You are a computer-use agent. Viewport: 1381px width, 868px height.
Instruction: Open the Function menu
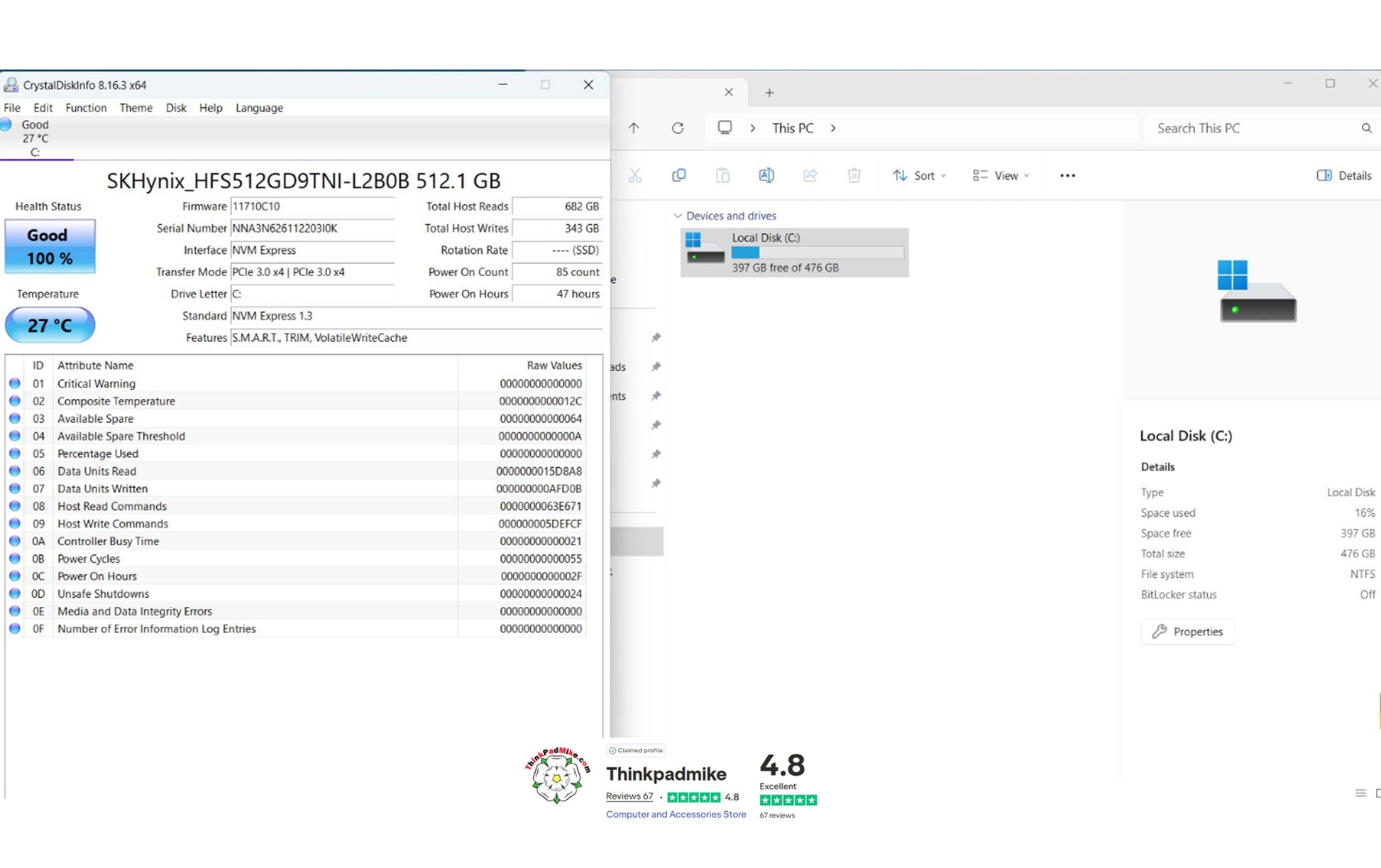[x=86, y=108]
